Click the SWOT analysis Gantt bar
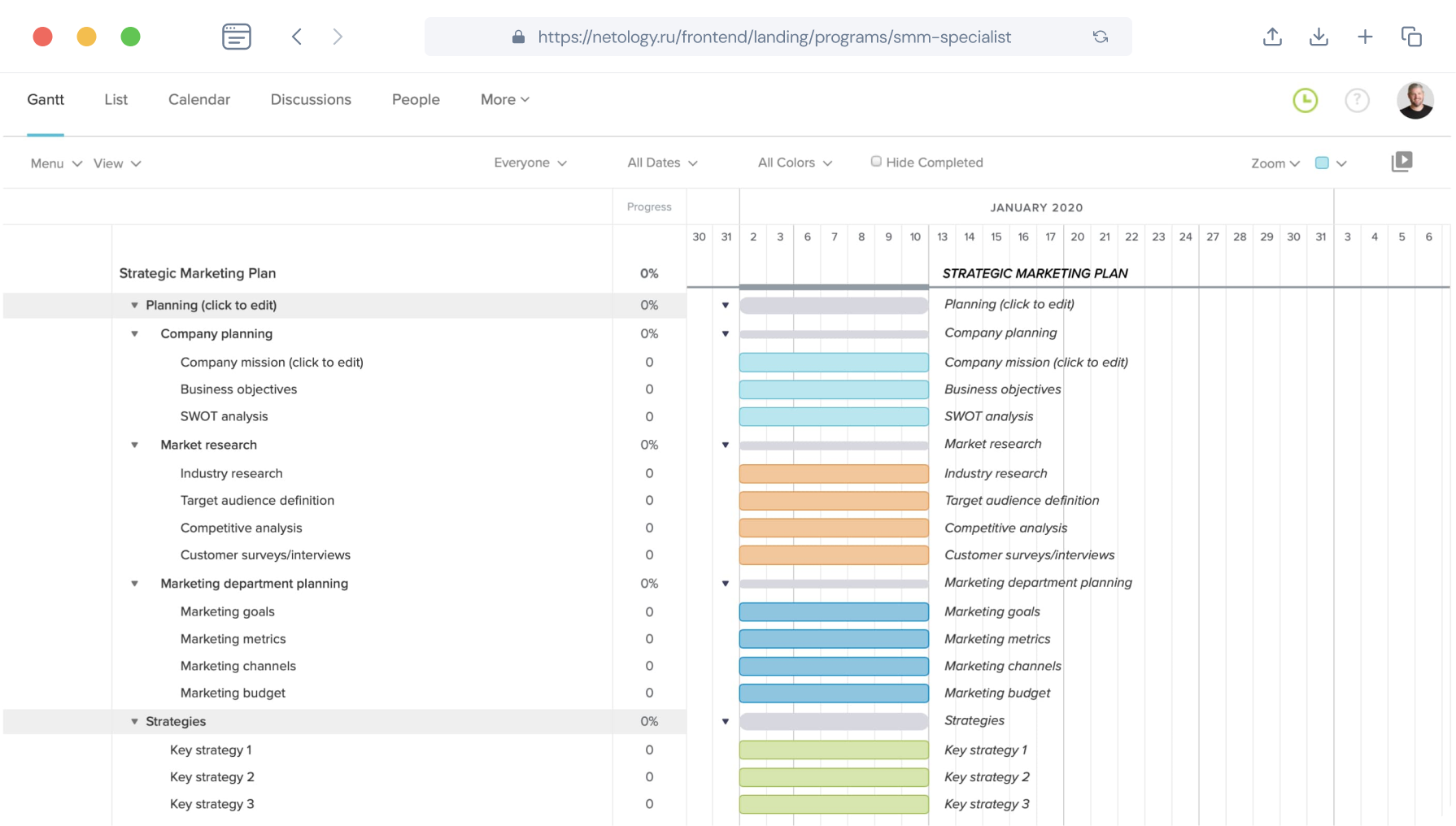Viewport: 1456px width, 826px height. pos(834,416)
